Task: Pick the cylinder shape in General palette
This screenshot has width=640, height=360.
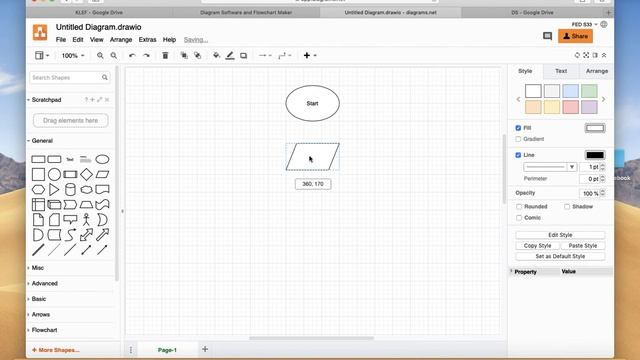Action: 70,189
